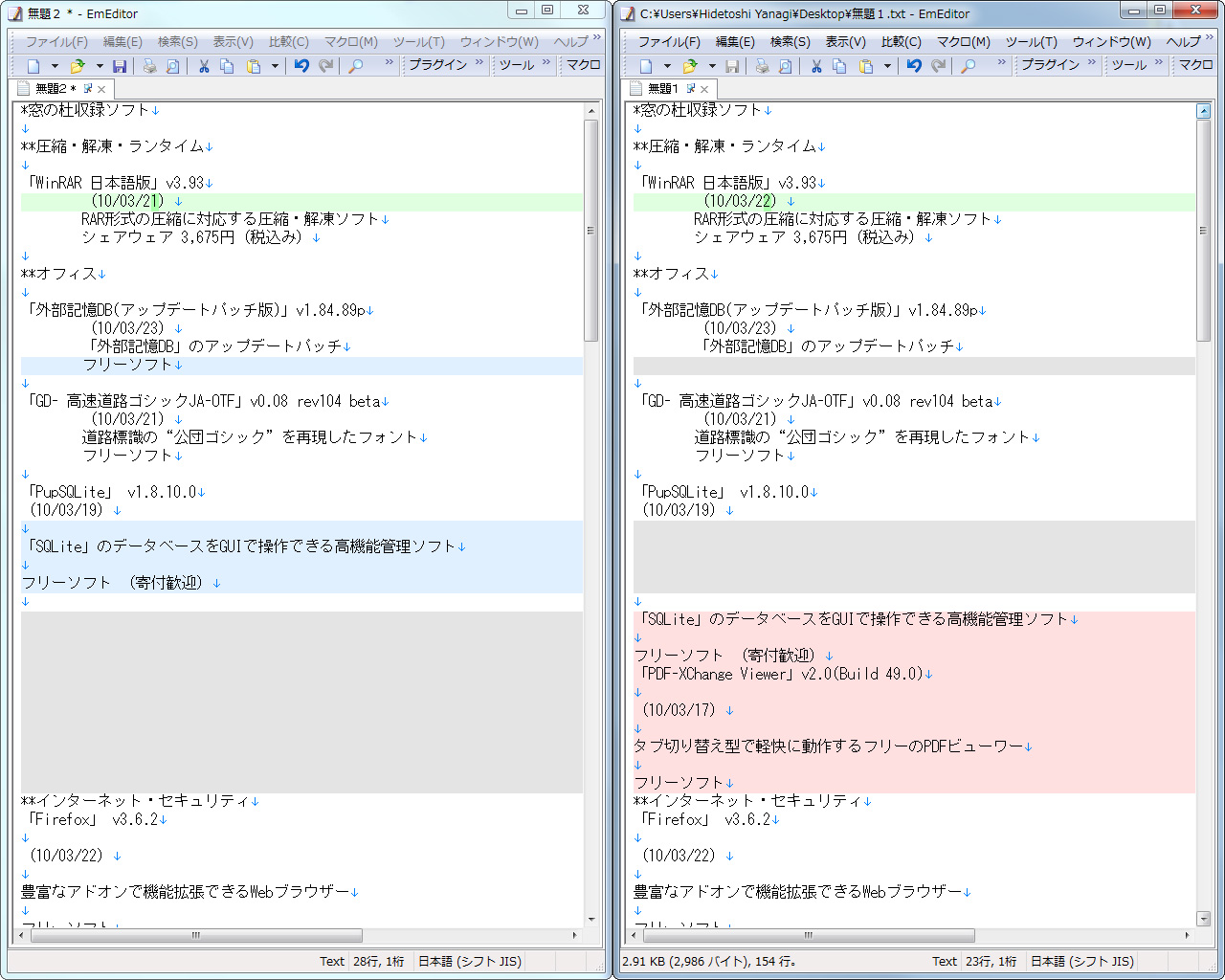
Task: Click Paste clipboard icon in right window
Action: tap(866, 66)
